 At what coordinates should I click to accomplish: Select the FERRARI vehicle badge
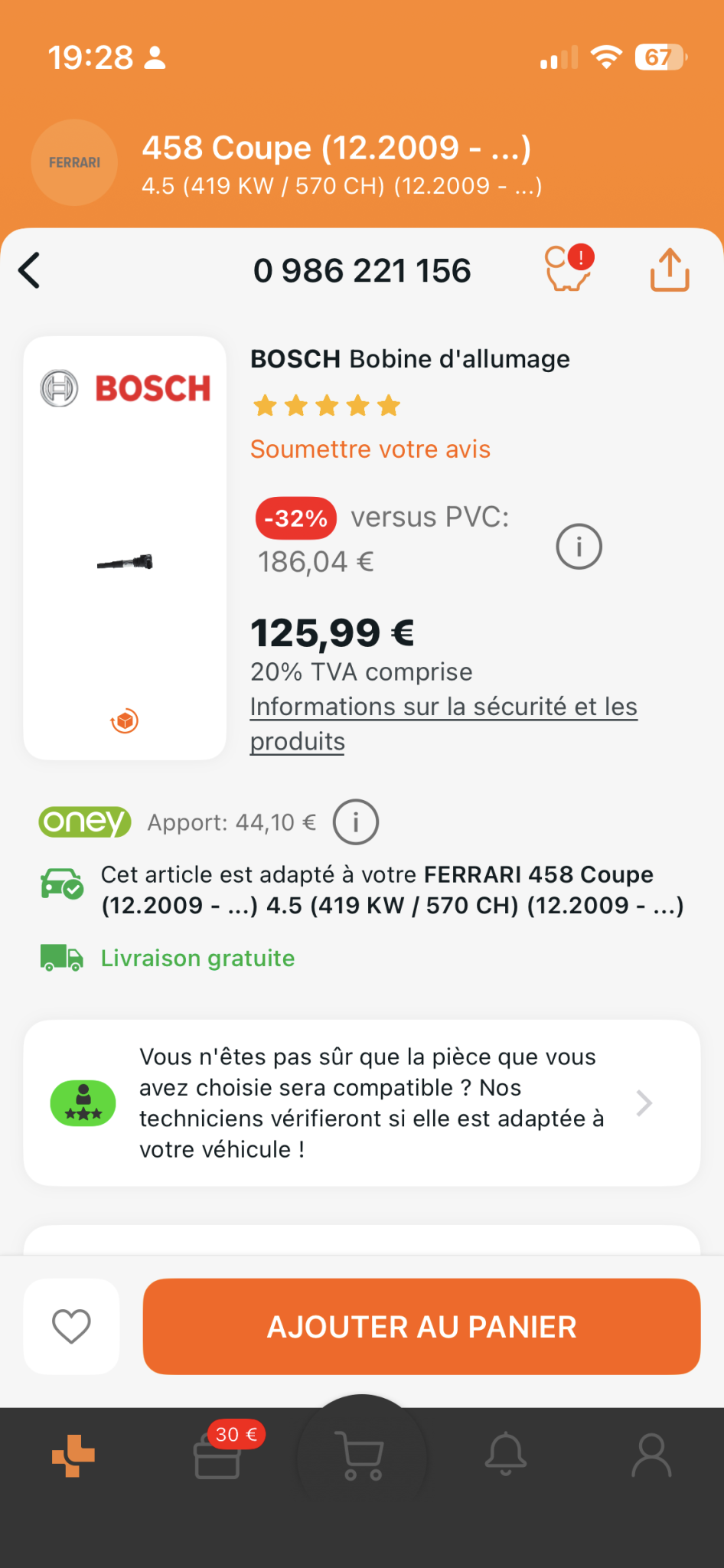pos(74,162)
